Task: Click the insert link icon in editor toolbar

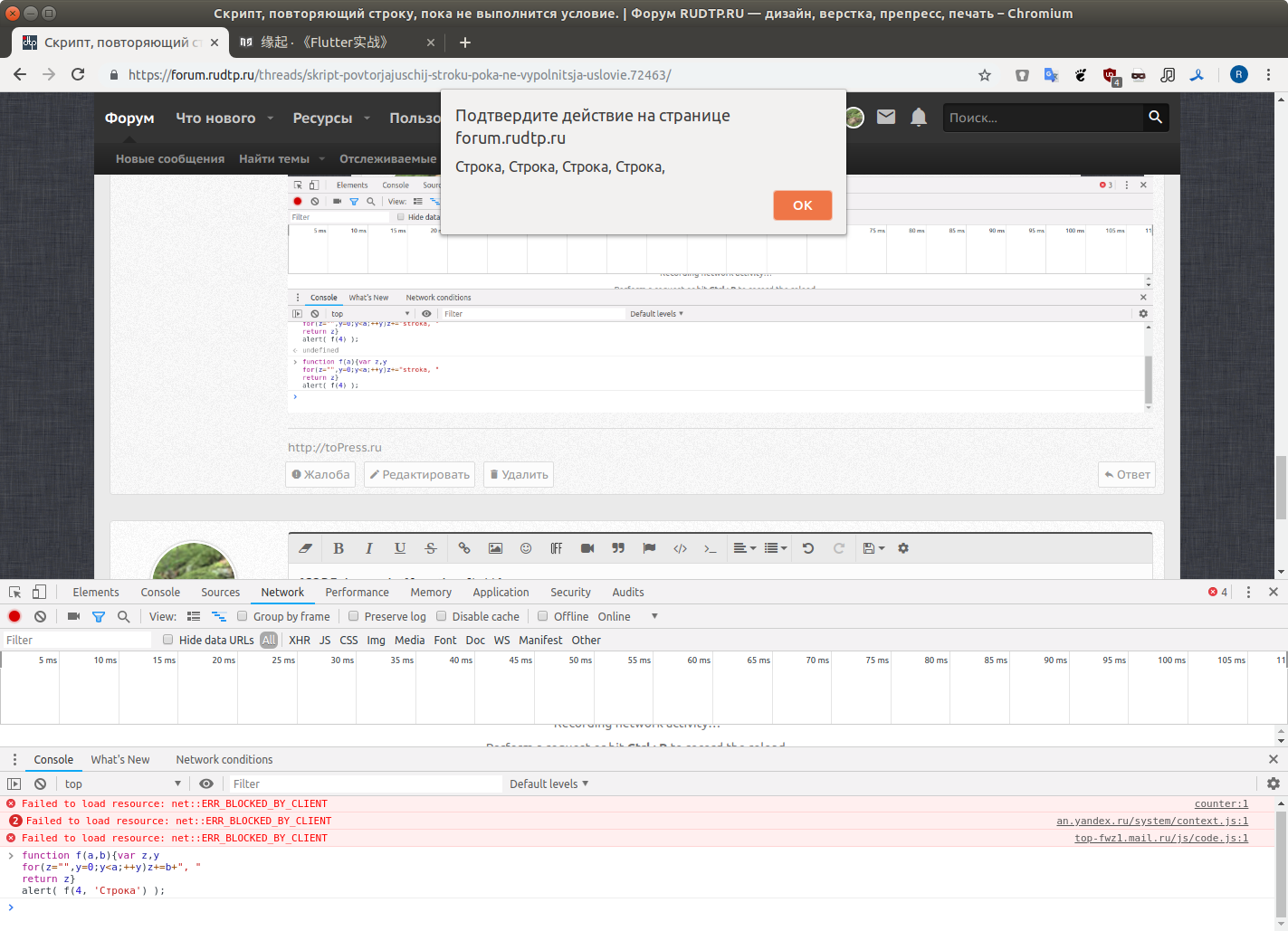Action: [464, 548]
